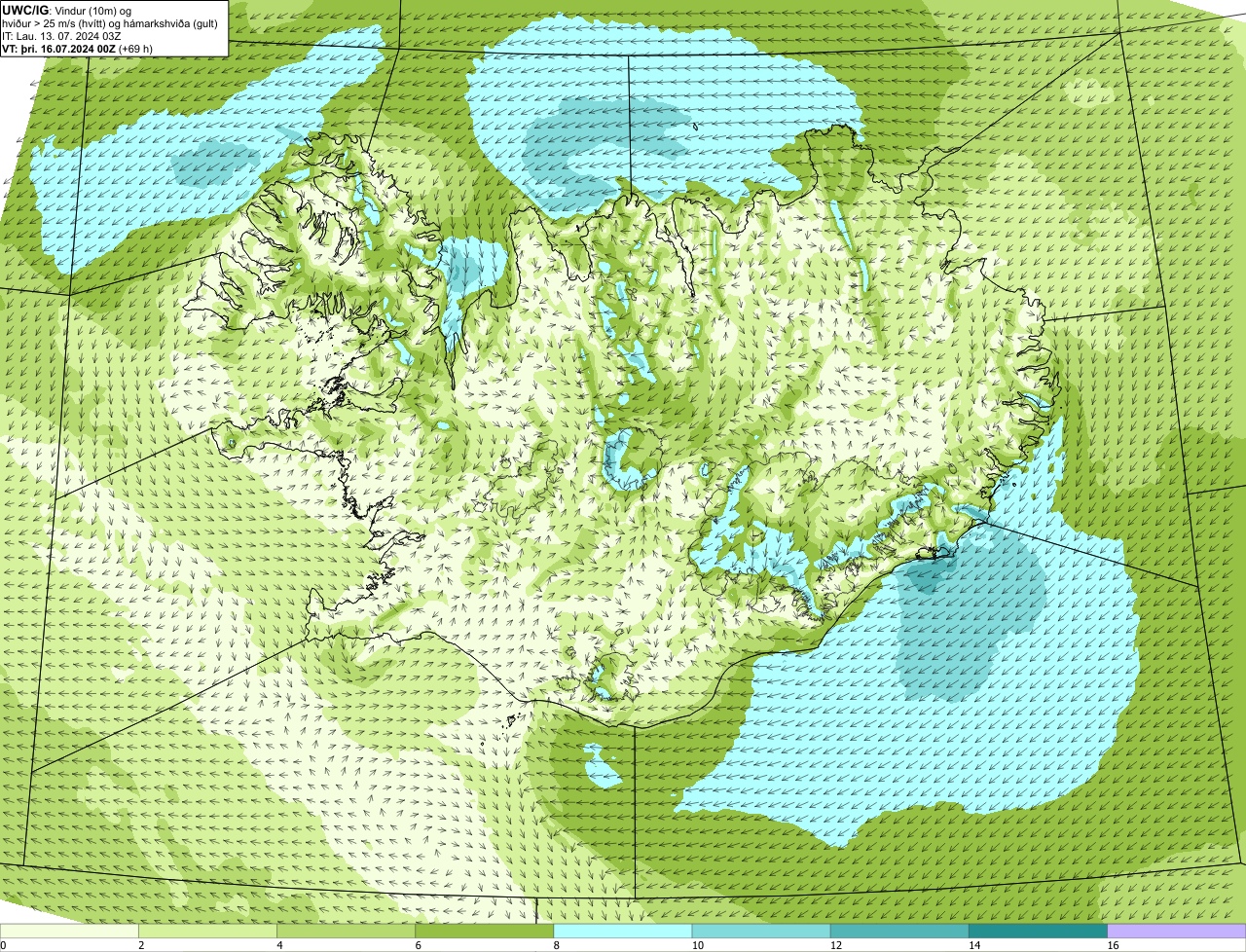Click the legend scale label '12'
The width and height of the screenshot is (1246, 952).
[x=835, y=945]
